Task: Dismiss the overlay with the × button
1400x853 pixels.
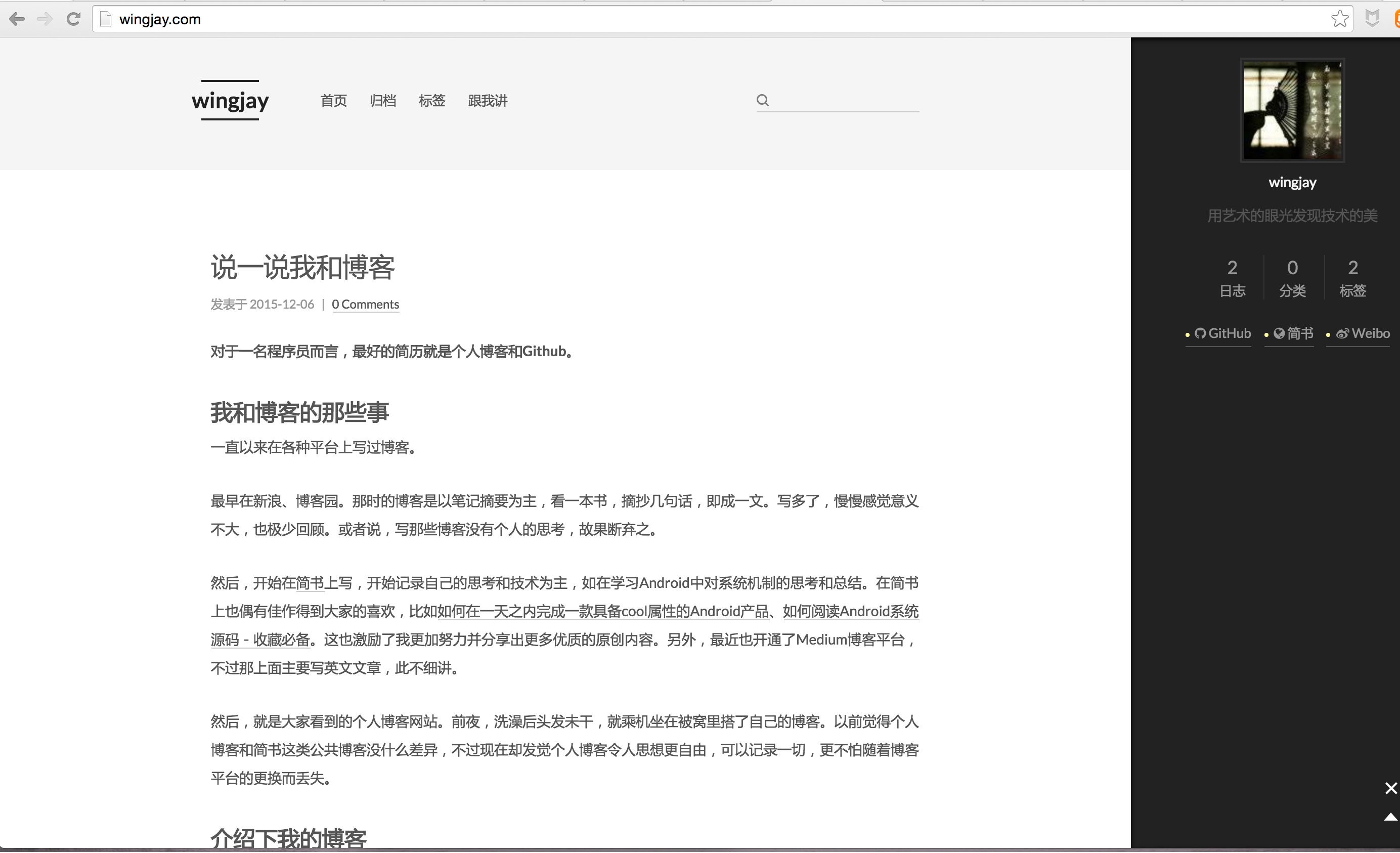Action: [1390, 788]
